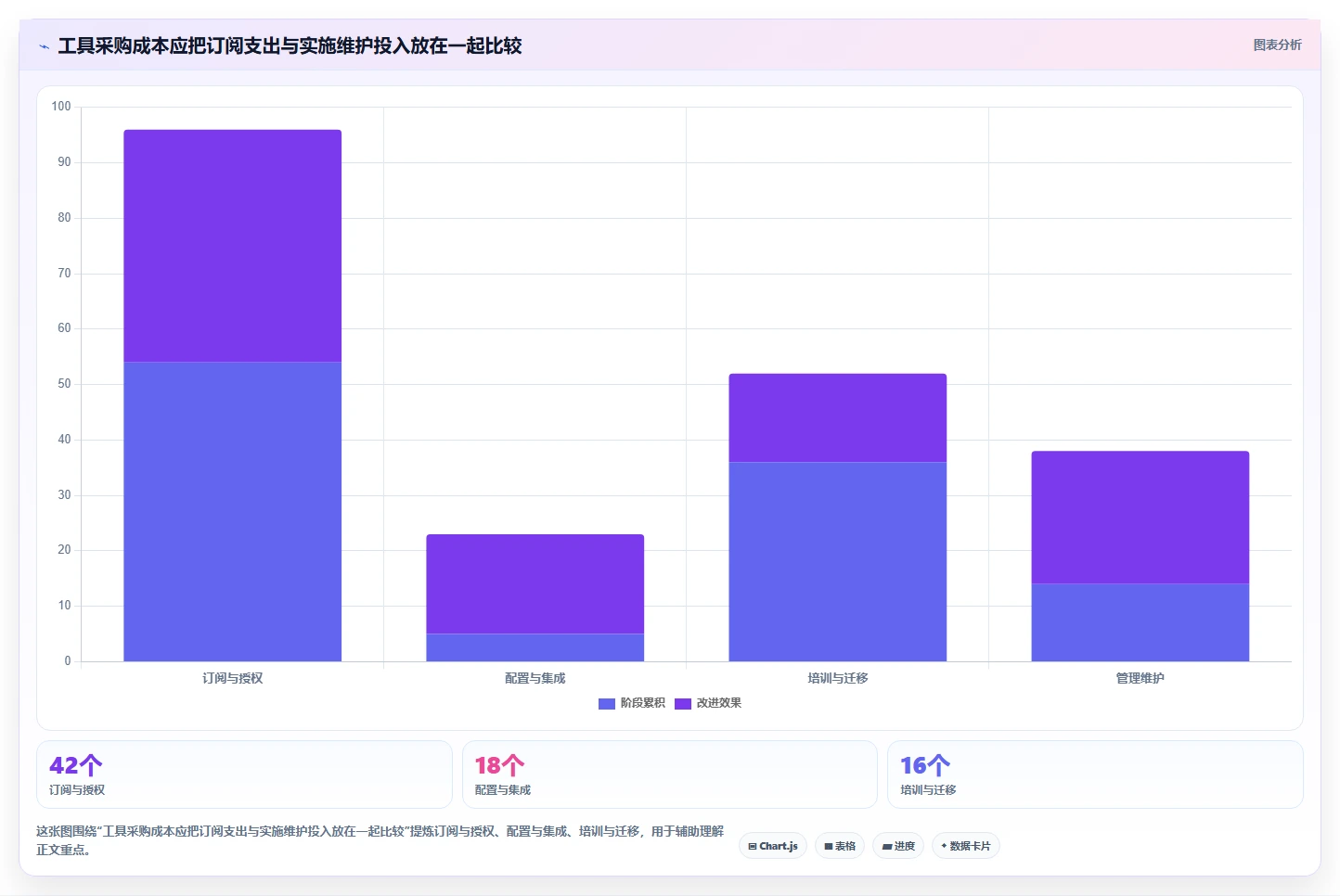
Task: Select the 进度 tag chip
Action: (x=898, y=846)
